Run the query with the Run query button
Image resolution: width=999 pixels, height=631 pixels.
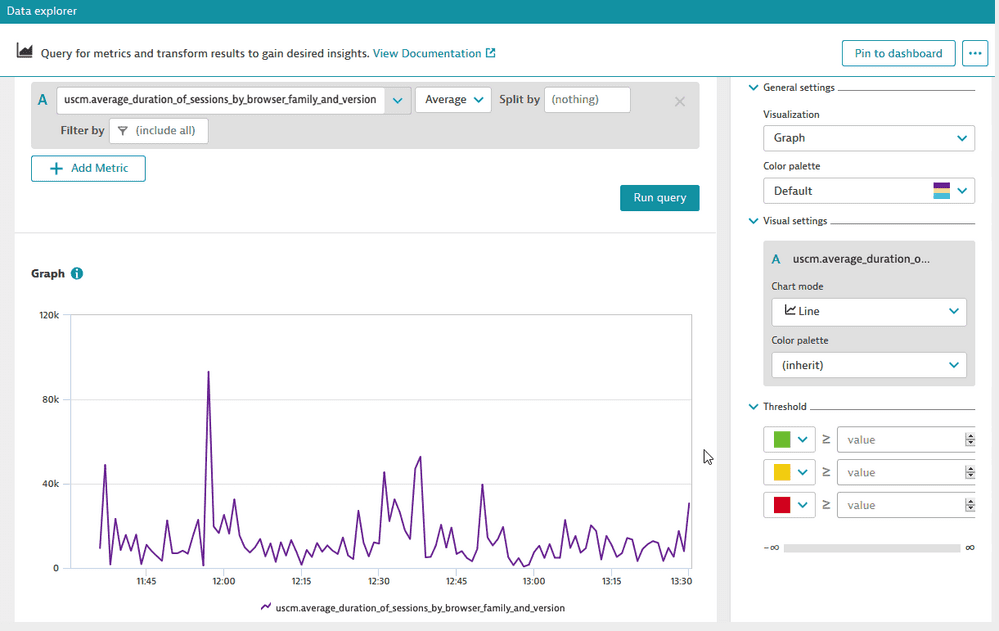(659, 198)
